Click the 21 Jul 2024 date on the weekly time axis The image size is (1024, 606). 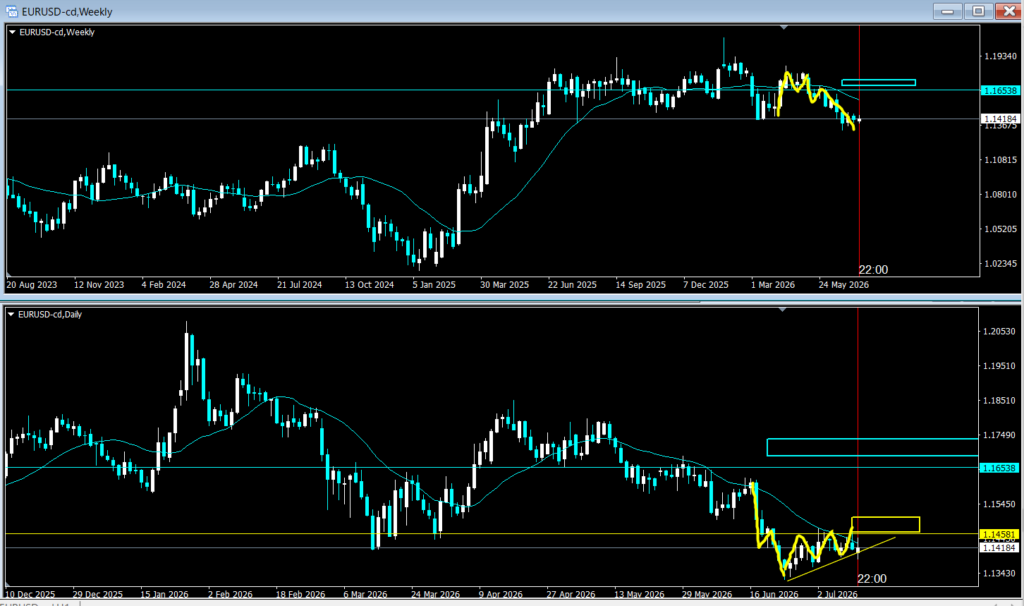299,285
